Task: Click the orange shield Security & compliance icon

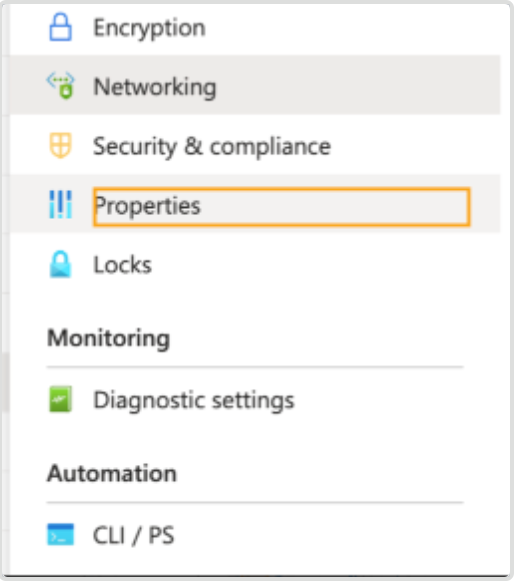Action: pos(60,146)
